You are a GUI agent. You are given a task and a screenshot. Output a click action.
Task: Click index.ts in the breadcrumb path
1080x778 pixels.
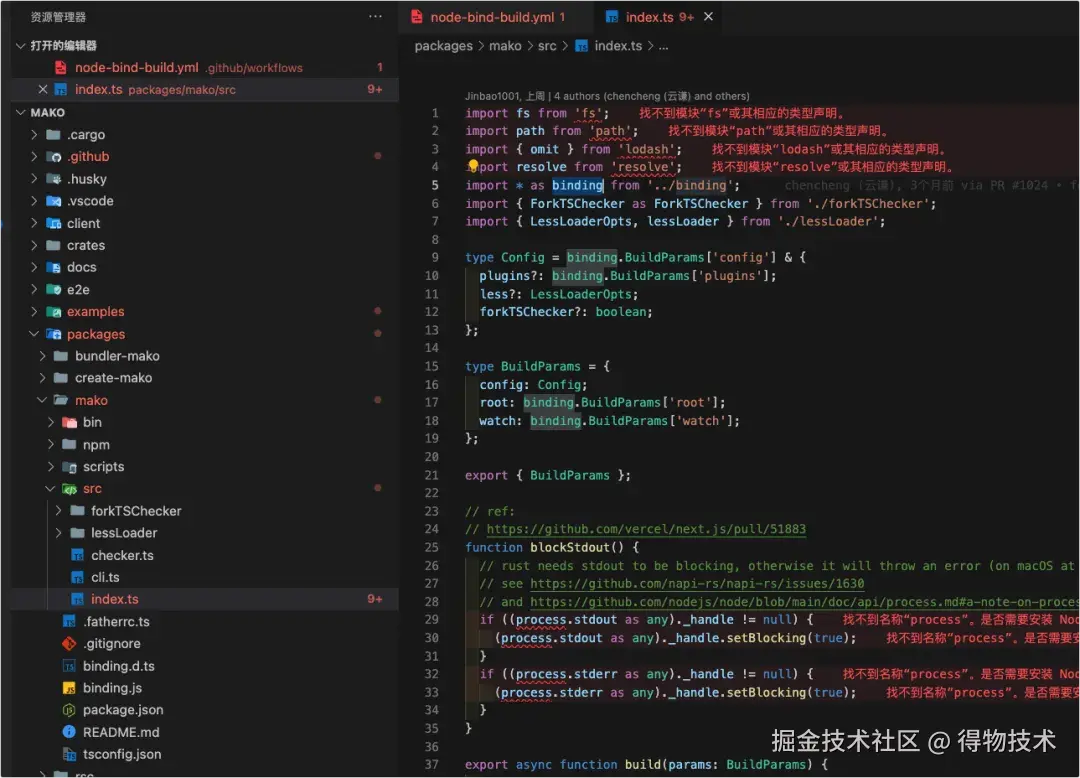click(618, 46)
